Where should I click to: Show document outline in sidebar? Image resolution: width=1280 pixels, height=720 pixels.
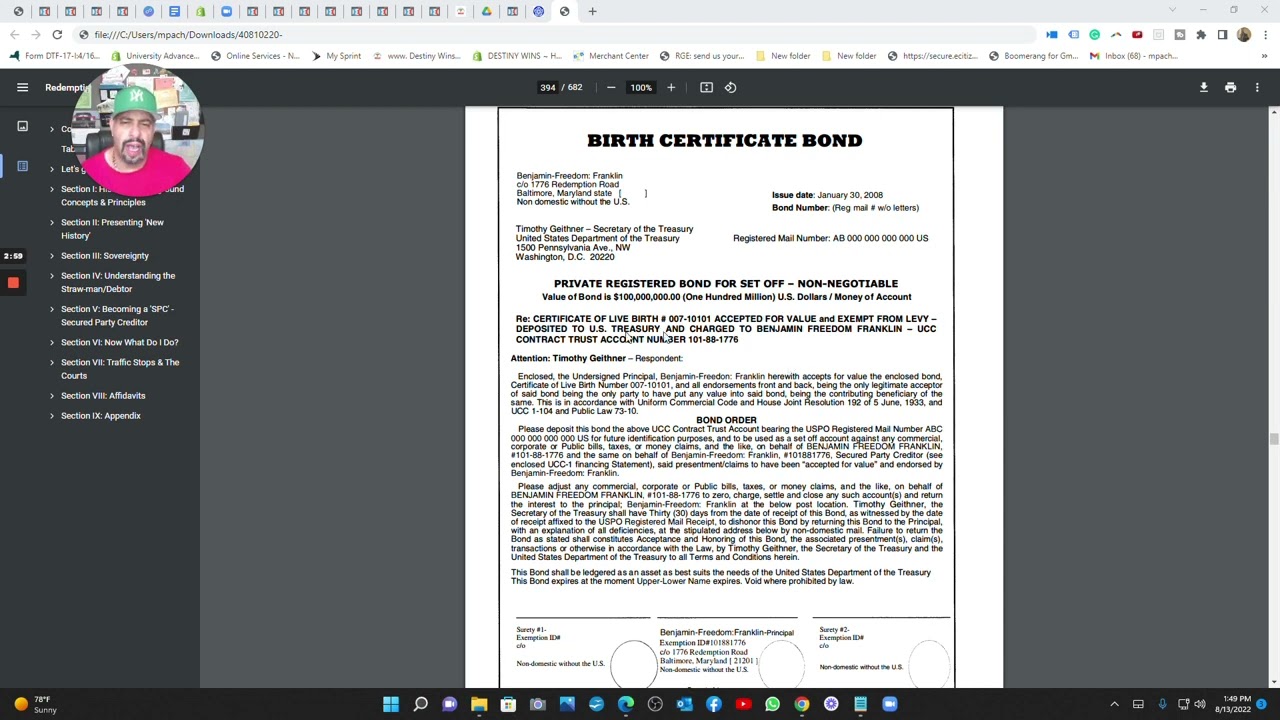click(x=22, y=166)
